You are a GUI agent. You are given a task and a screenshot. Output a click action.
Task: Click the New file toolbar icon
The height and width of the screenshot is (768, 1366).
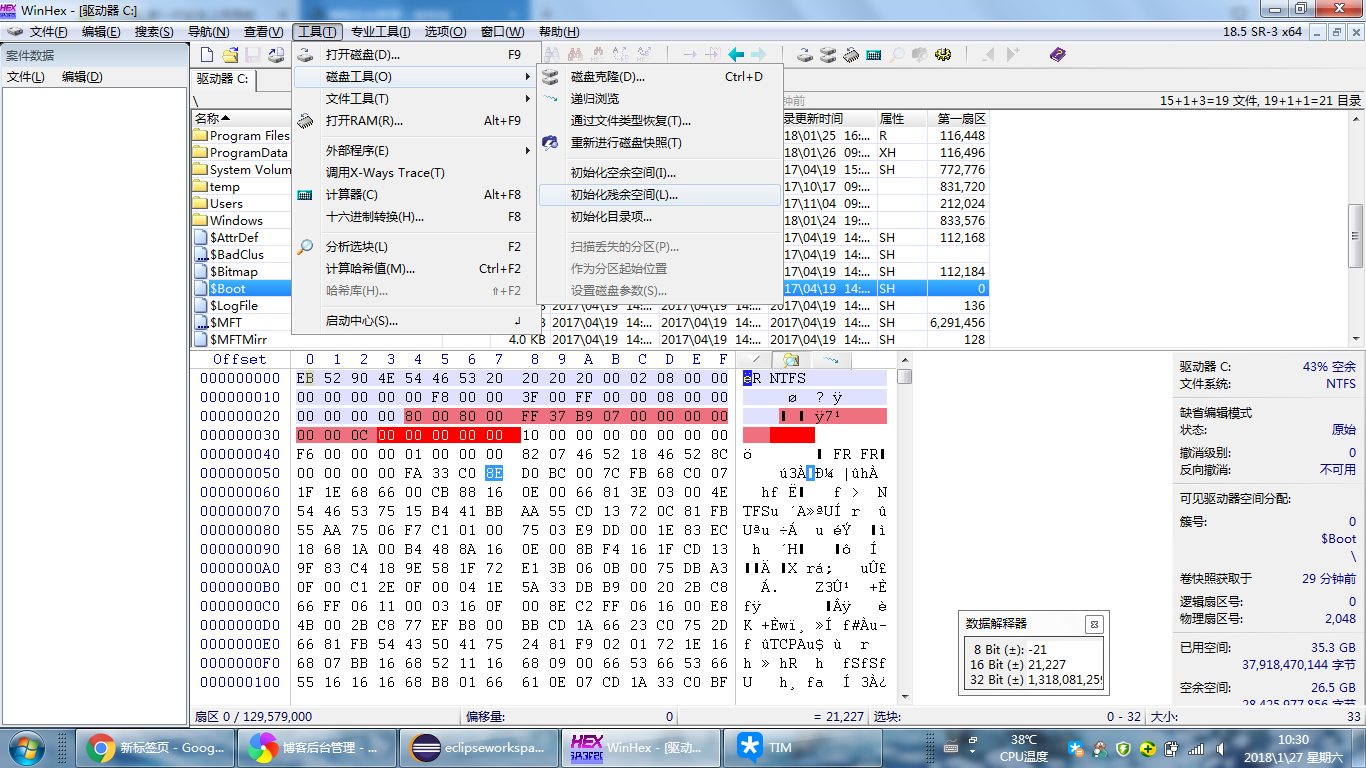coord(207,54)
